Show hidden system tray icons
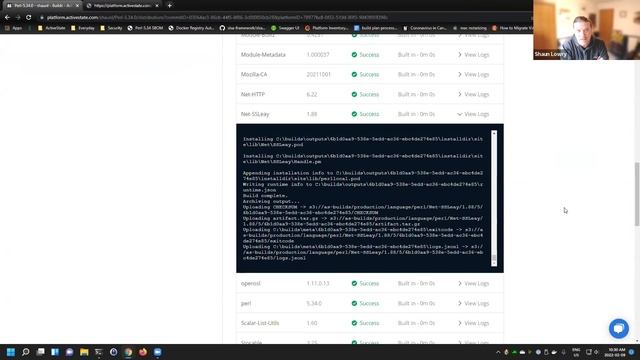Screen dimensions: 640x360 (498, 352)
